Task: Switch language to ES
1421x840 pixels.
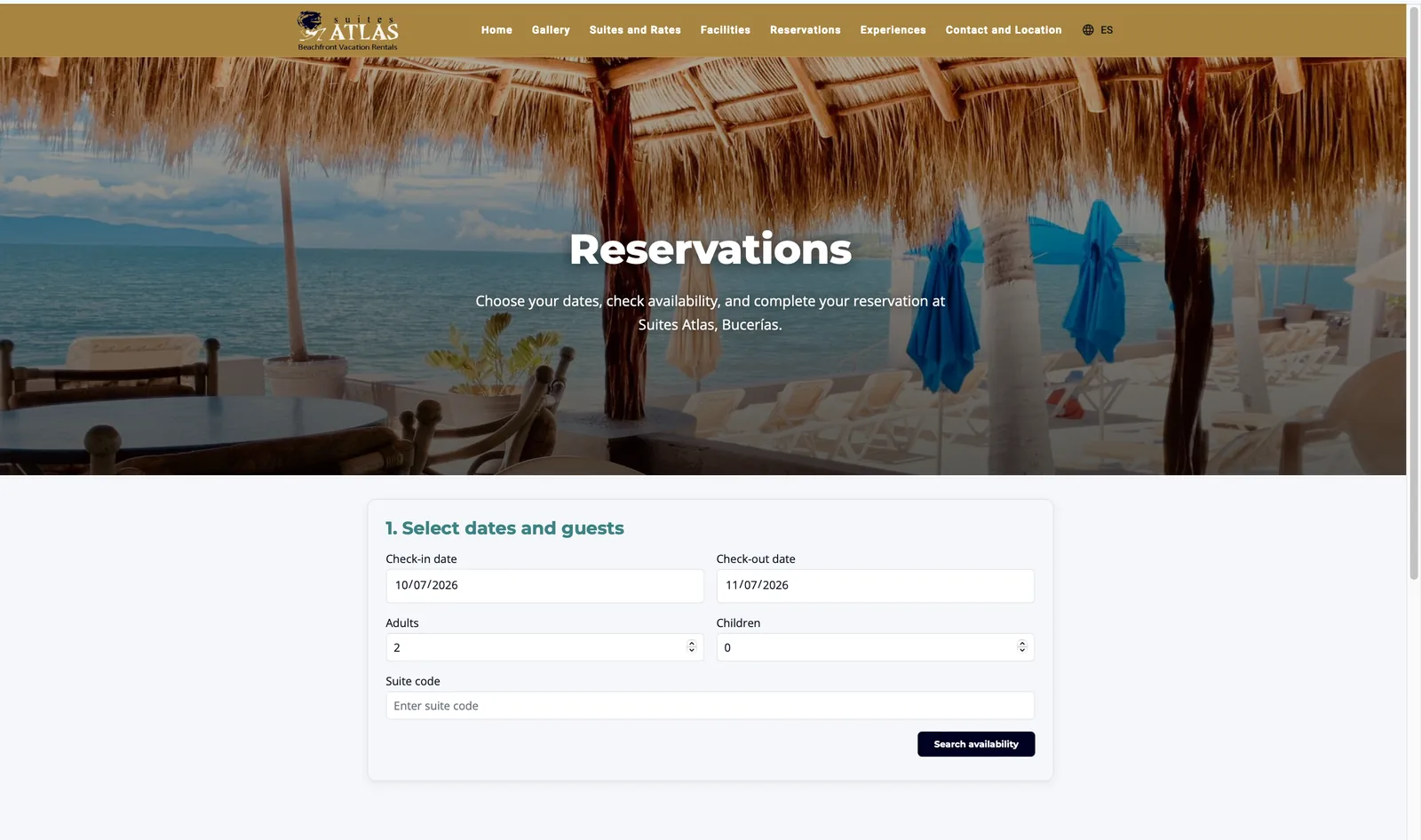Action: tap(1107, 30)
